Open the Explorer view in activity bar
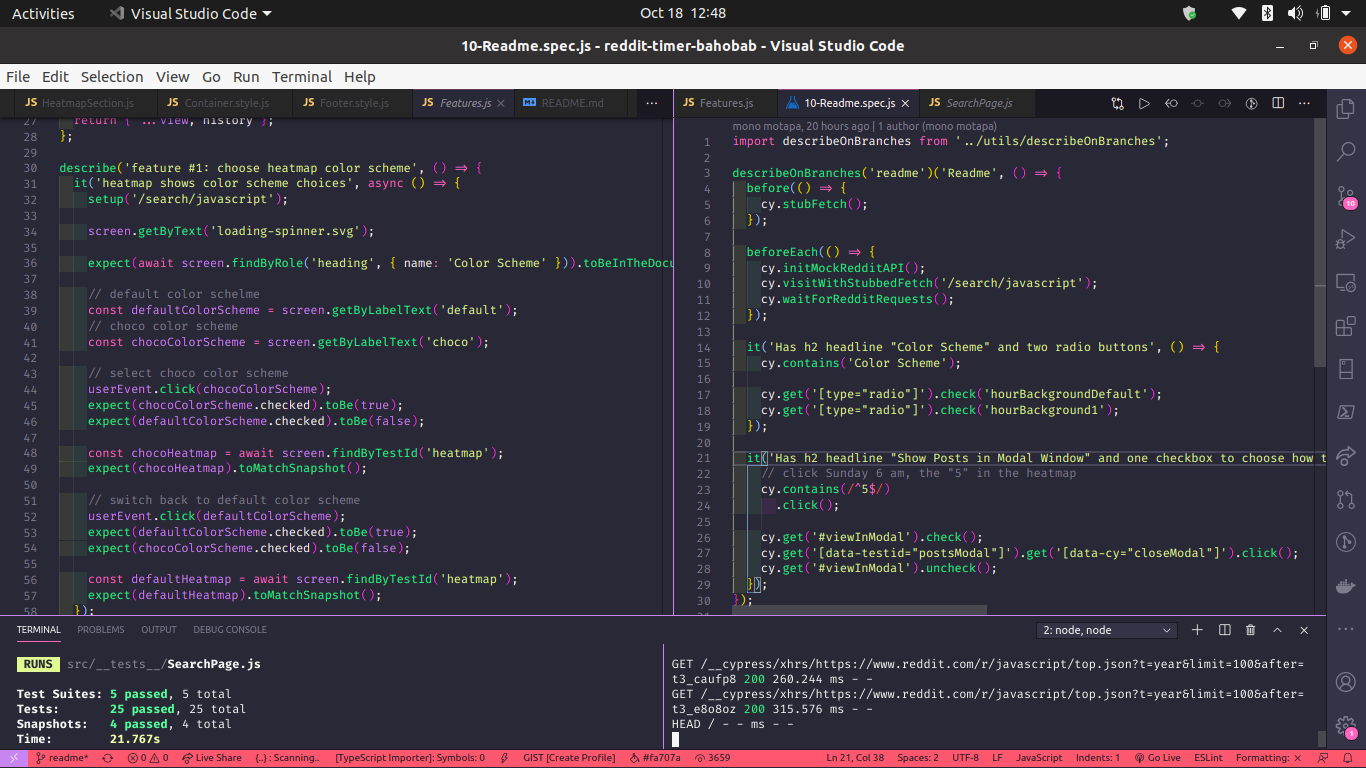The height and width of the screenshot is (768, 1366). point(1345,108)
